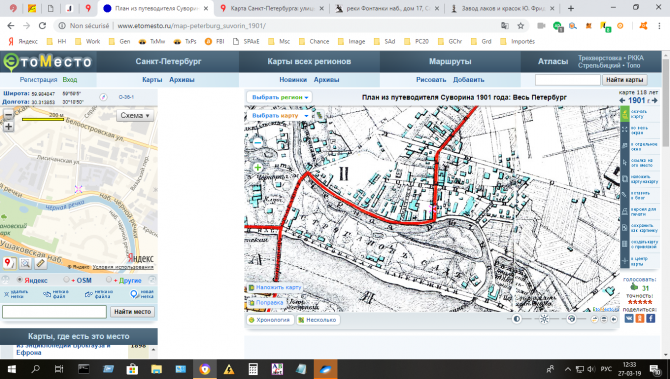Reload the page in Chrome
Viewport: 670px width, 379px height.
coord(42,26)
